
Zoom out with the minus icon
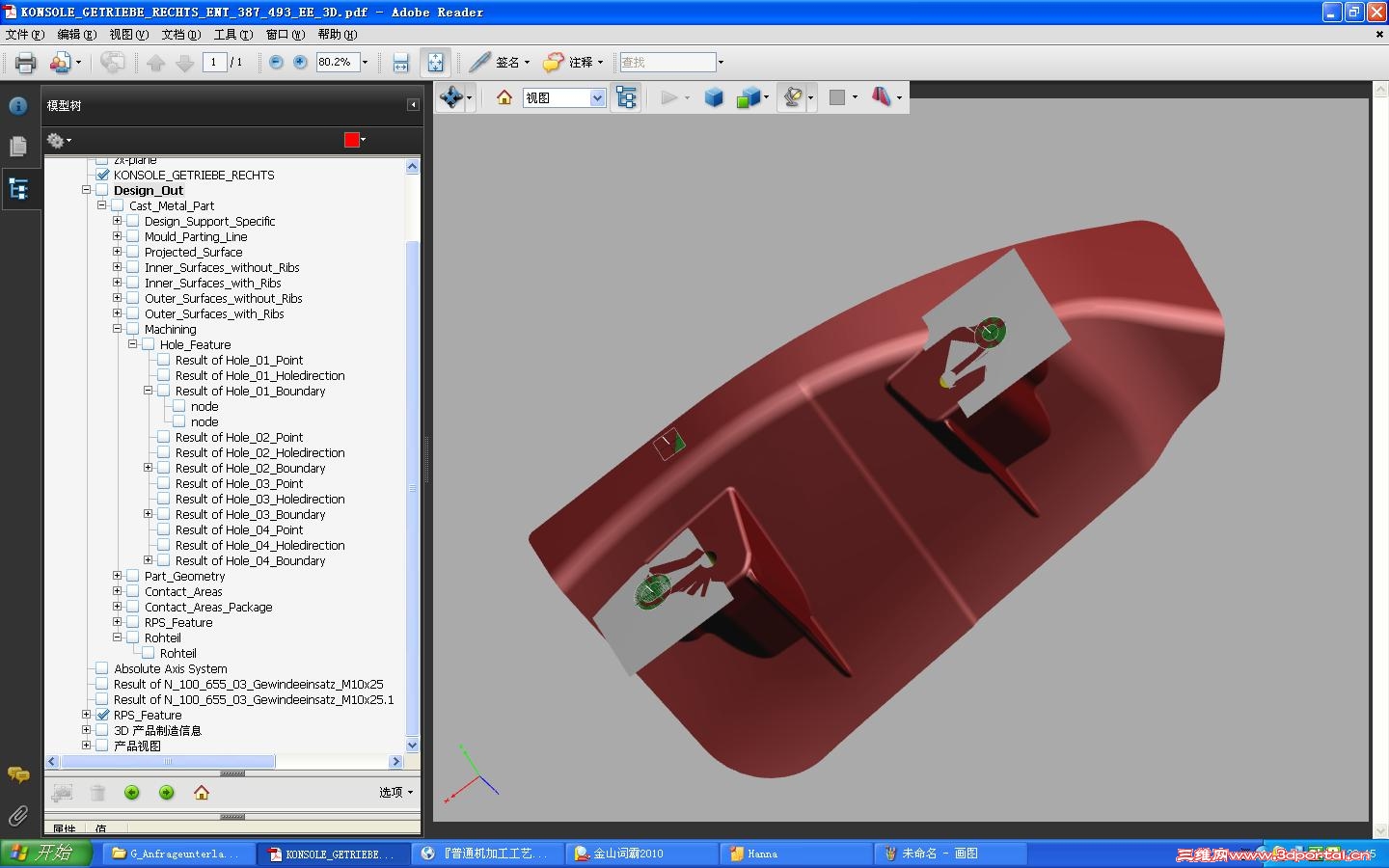tap(276, 62)
